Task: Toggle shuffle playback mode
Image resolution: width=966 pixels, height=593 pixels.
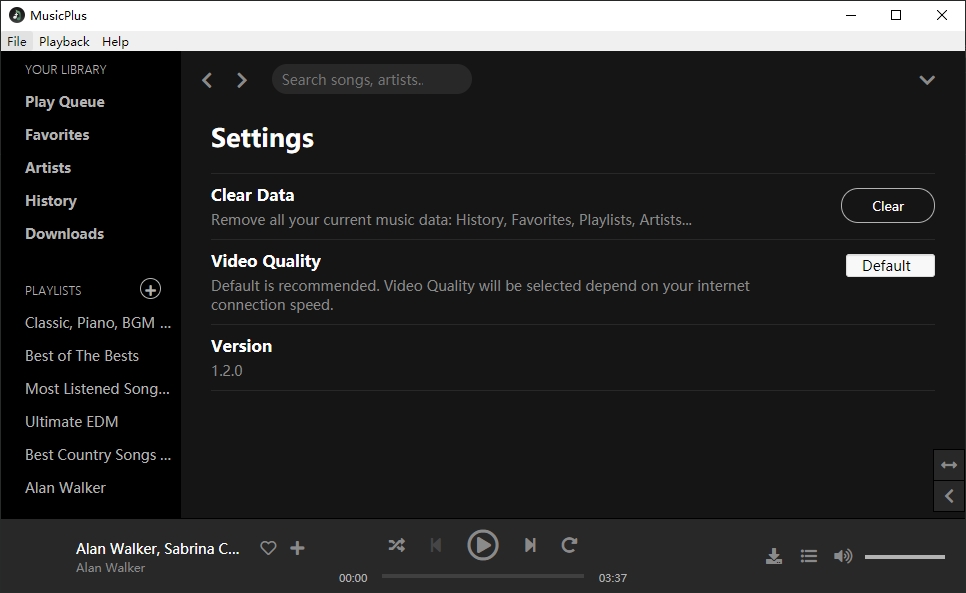Action: pyautogui.click(x=397, y=545)
